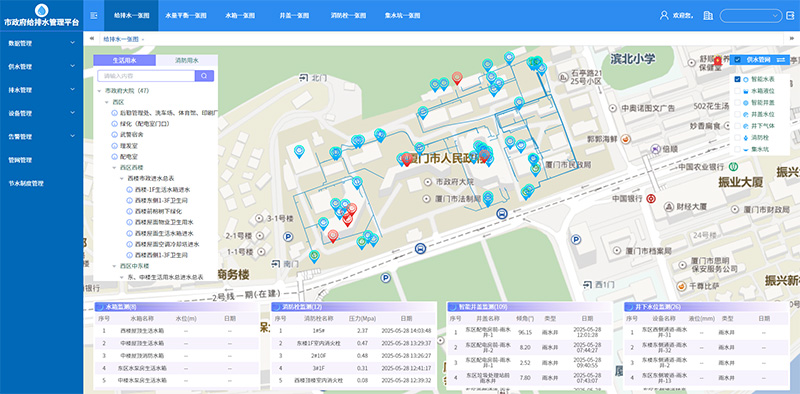Select the 生活用水 panel tab
This screenshot has width=800, height=394.
pos(124,60)
